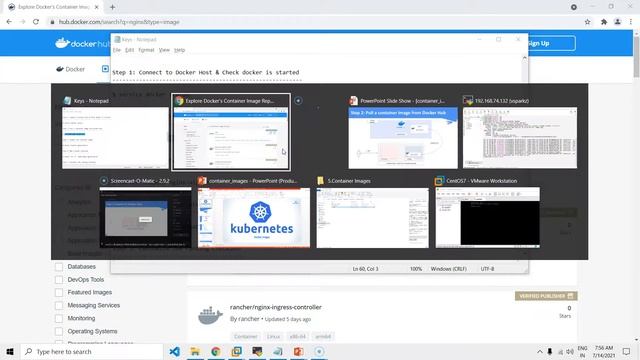Open Notepad Help menu
Image resolution: width=640 pixels, height=360 pixels.
click(x=180, y=50)
